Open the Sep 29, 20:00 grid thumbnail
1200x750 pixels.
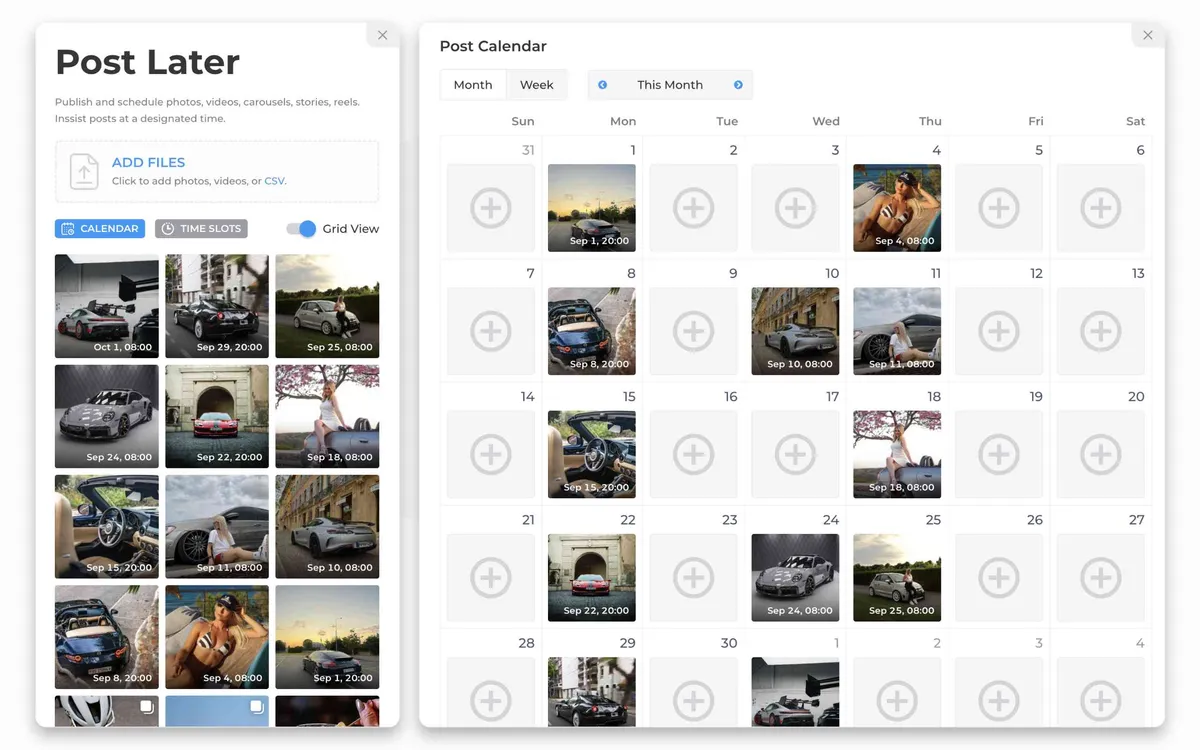point(217,306)
